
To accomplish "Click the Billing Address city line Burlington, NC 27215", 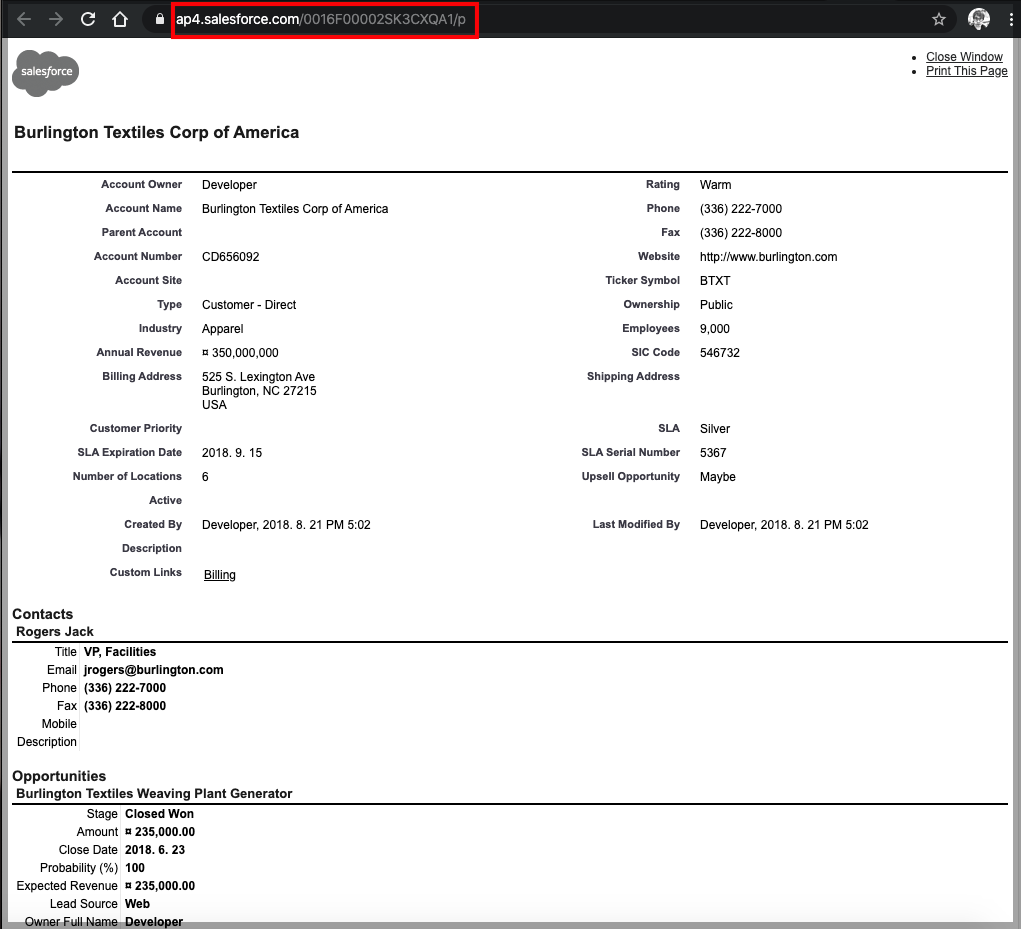I will (x=259, y=391).
